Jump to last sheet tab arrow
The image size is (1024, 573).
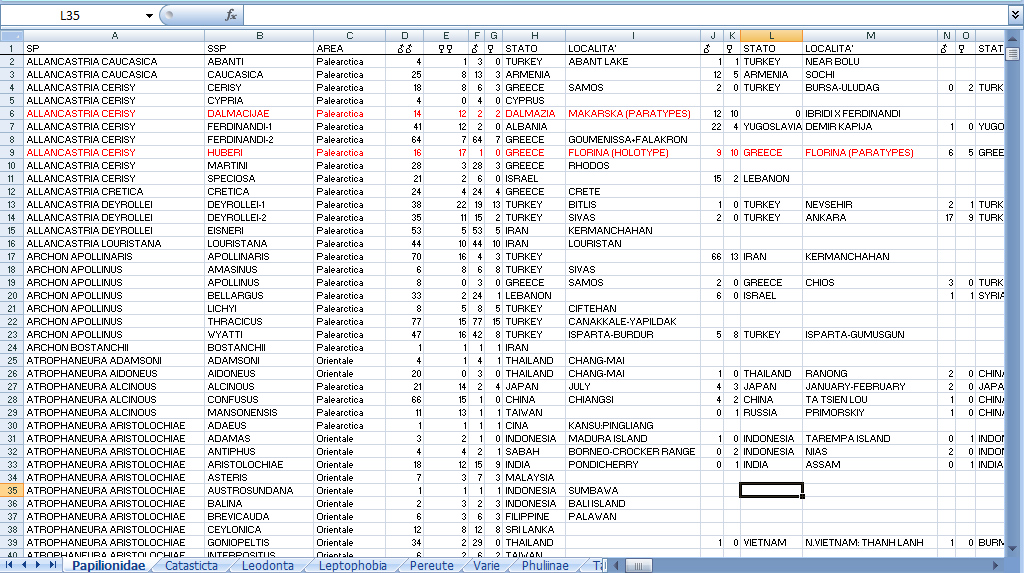tap(53, 565)
